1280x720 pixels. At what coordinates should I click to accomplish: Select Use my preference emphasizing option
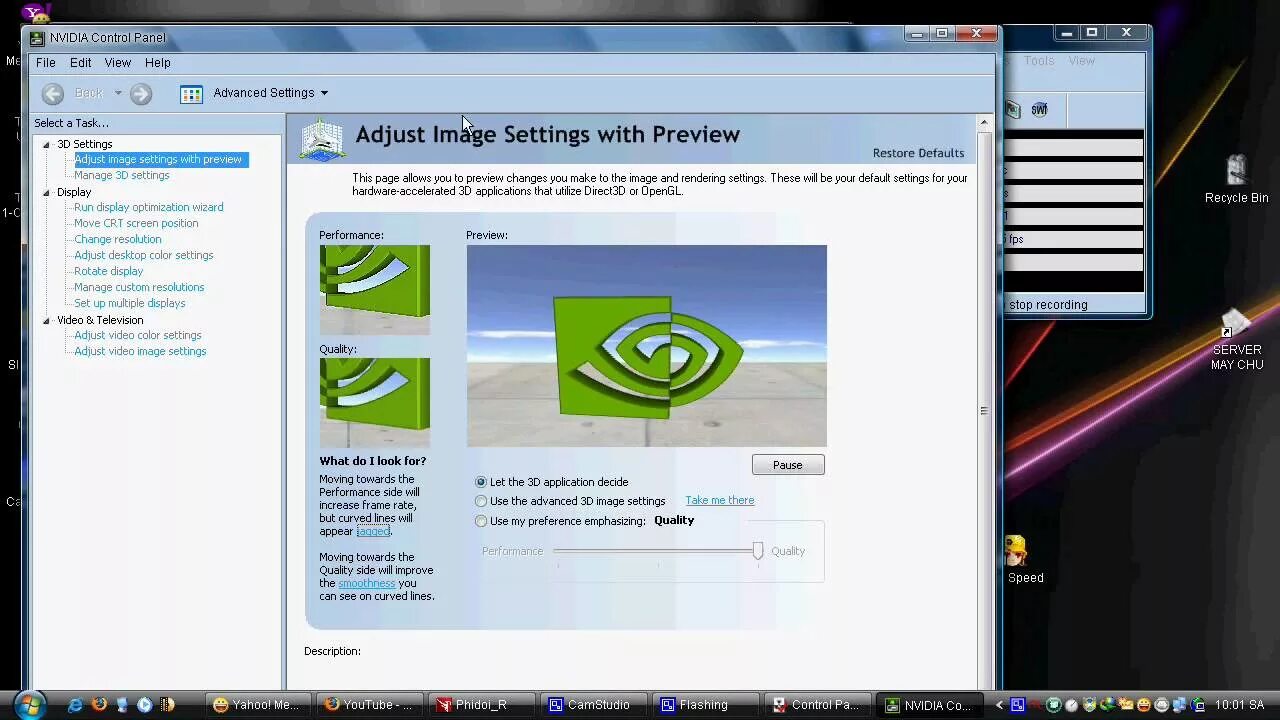[481, 521]
